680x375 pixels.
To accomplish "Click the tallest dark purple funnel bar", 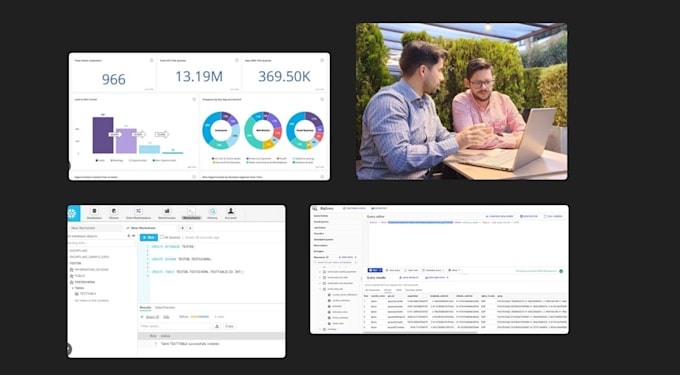I will pos(103,135).
